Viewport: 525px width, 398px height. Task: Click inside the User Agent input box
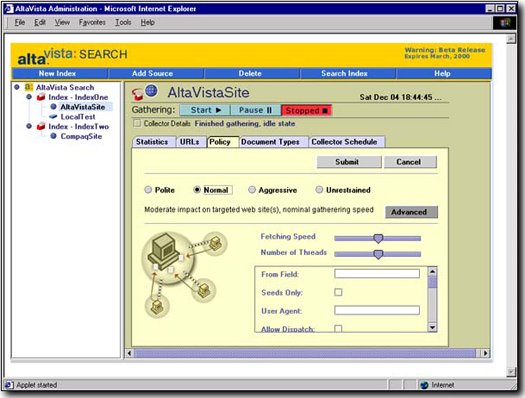point(377,310)
